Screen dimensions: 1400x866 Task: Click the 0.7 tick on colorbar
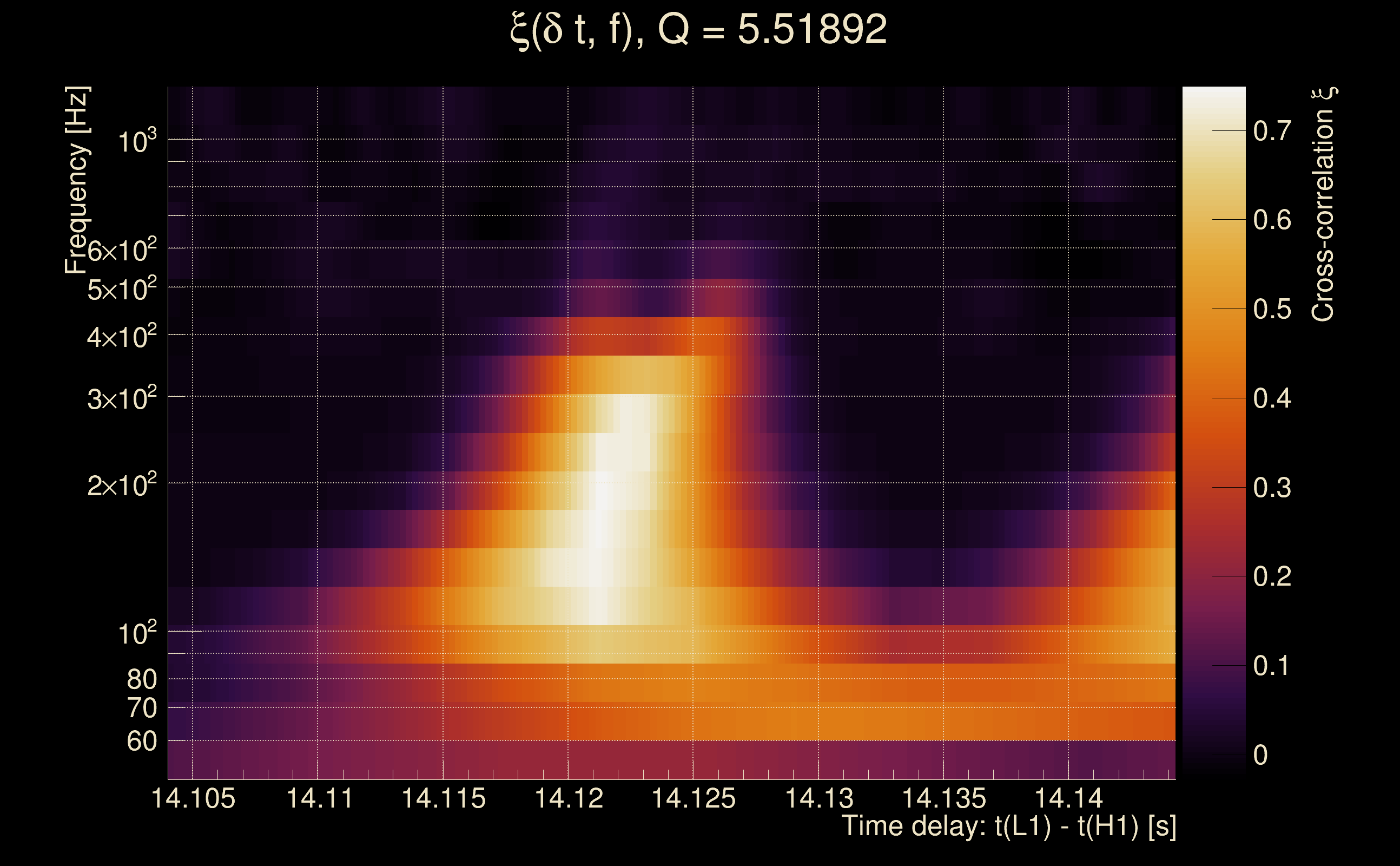click(x=1272, y=131)
